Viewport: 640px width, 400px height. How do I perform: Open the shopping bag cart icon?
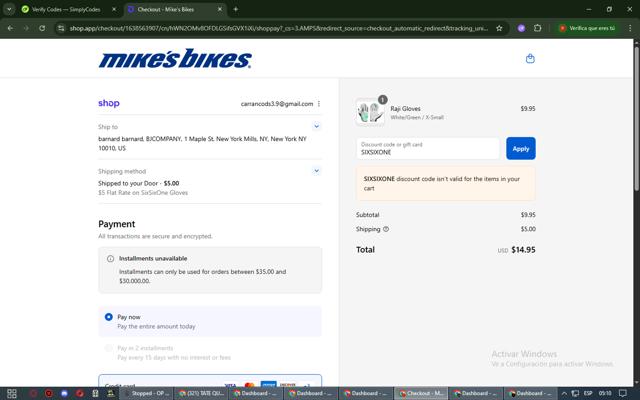coord(530,59)
